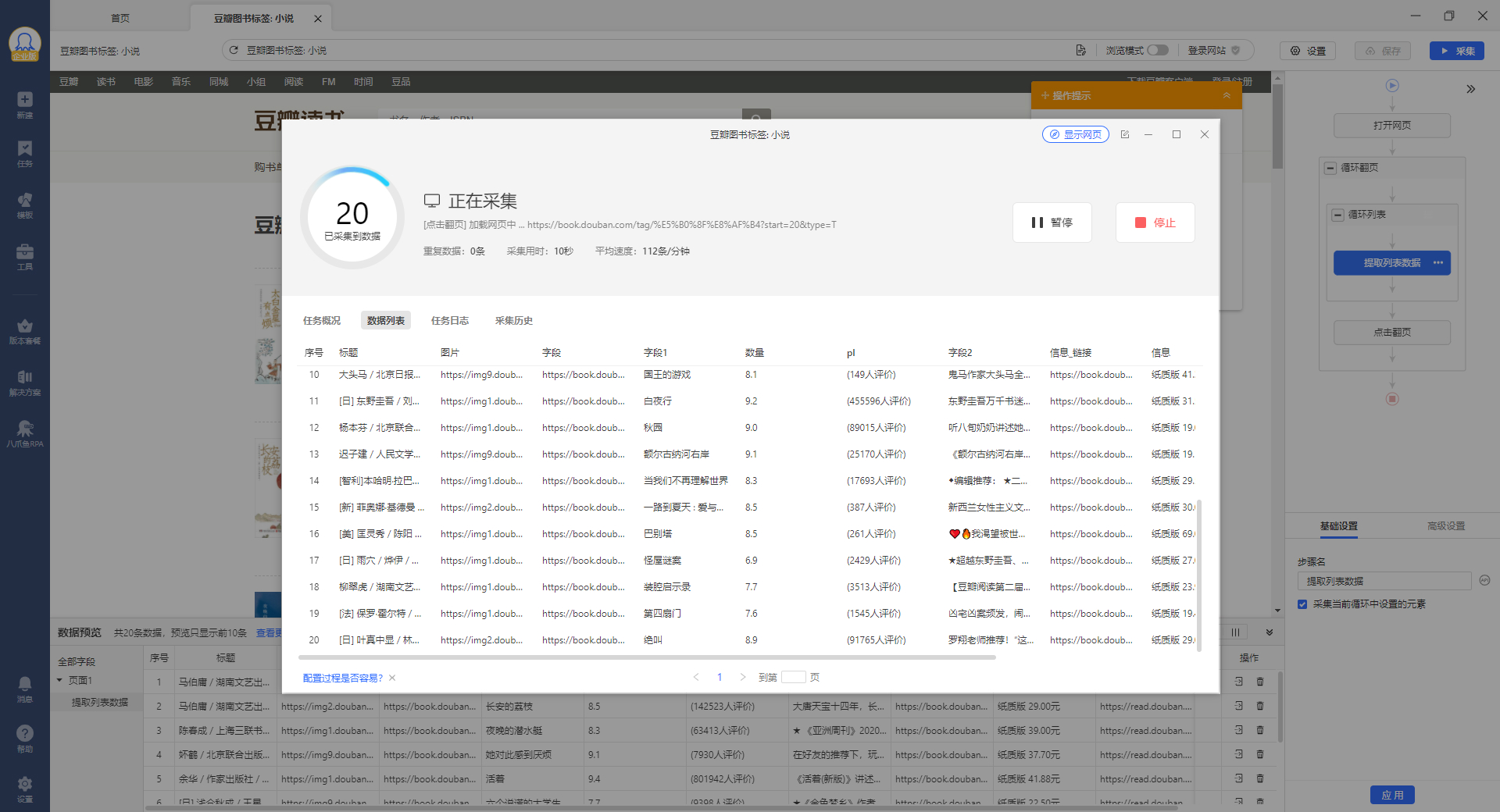Switch to the 任务概况 tab
The image size is (1500, 812).
[x=322, y=320]
